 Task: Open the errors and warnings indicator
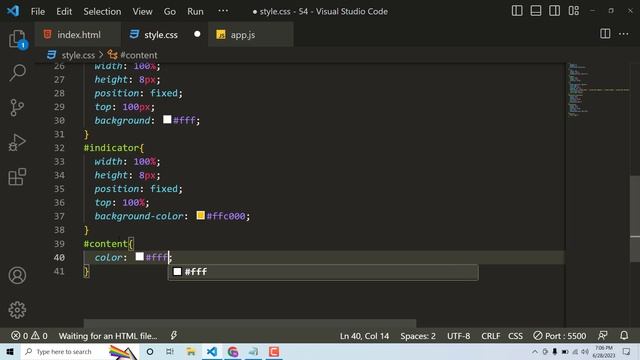tap(29, 336)
